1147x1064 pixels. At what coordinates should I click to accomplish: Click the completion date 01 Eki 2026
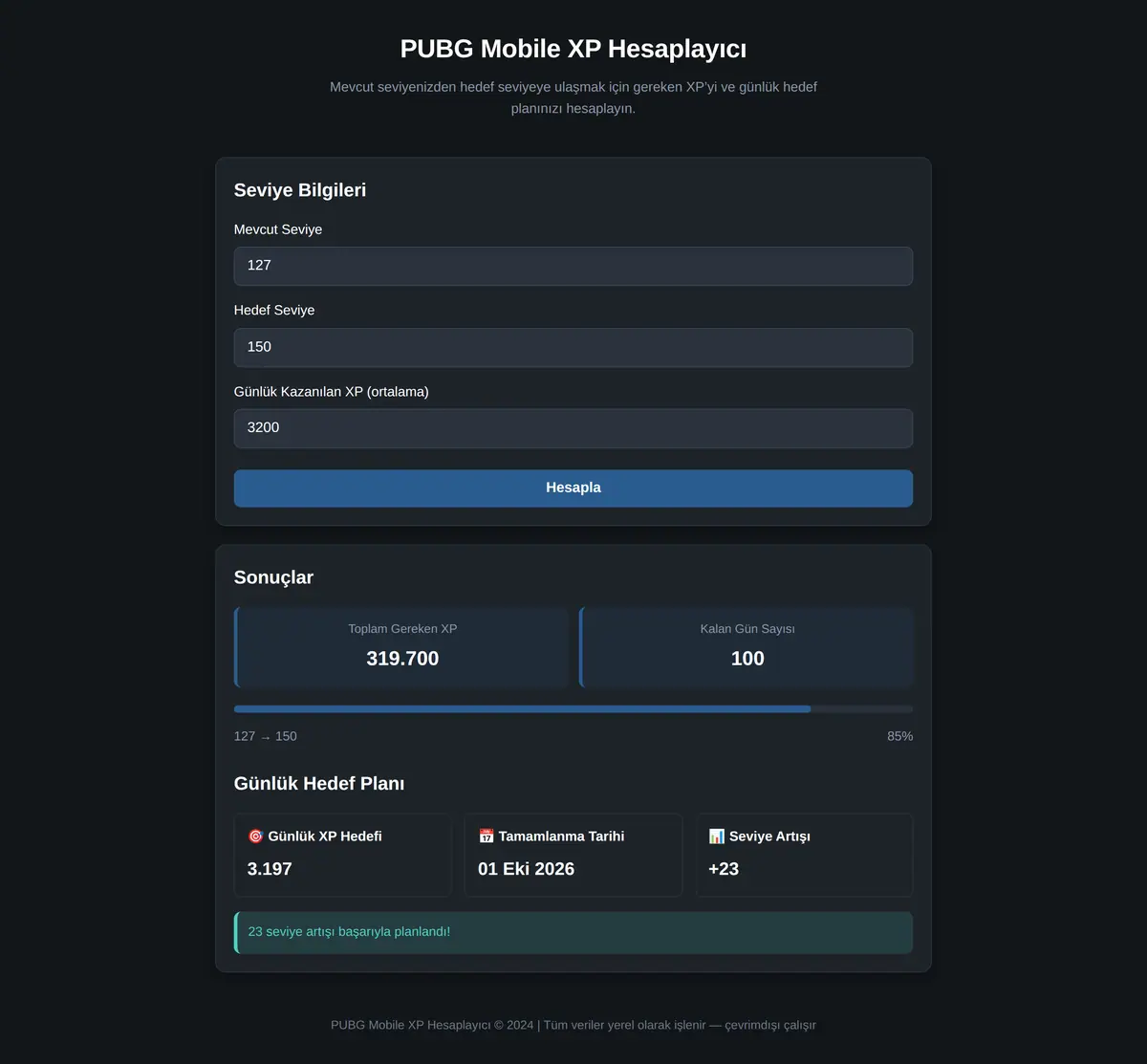[526, 869]
